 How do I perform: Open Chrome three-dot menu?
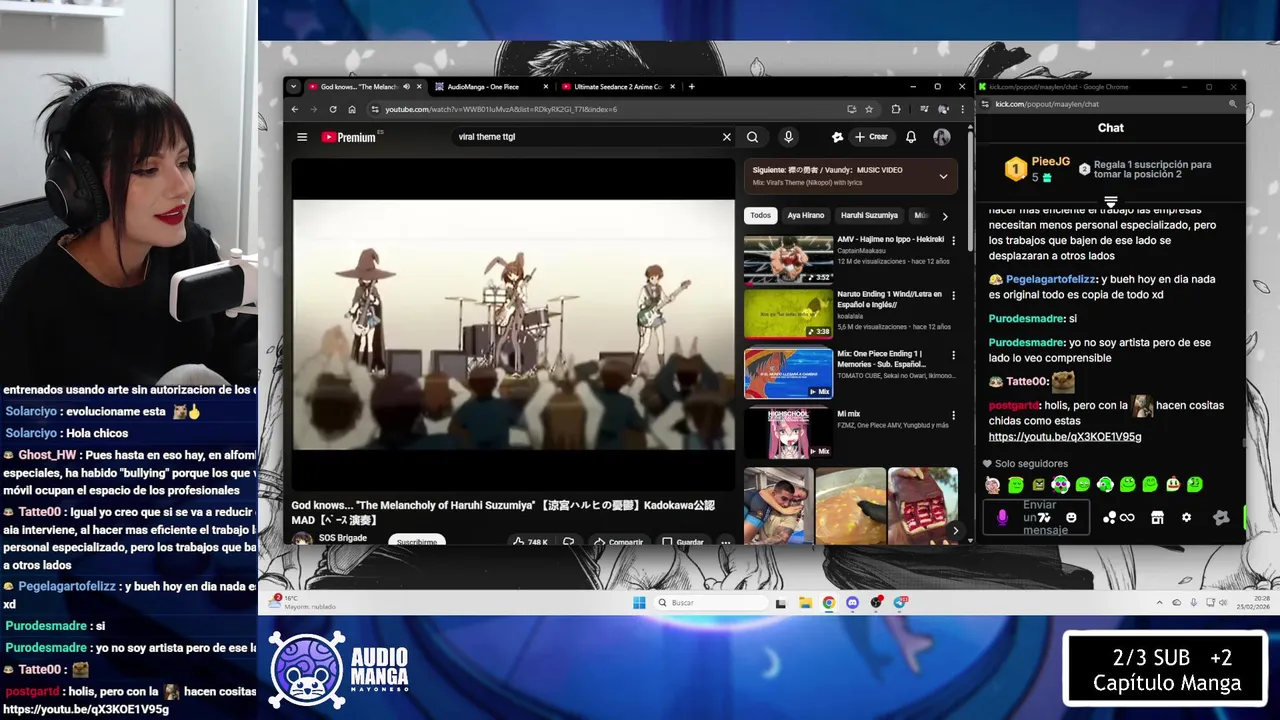pyautogui.click(x=962, y=109)
